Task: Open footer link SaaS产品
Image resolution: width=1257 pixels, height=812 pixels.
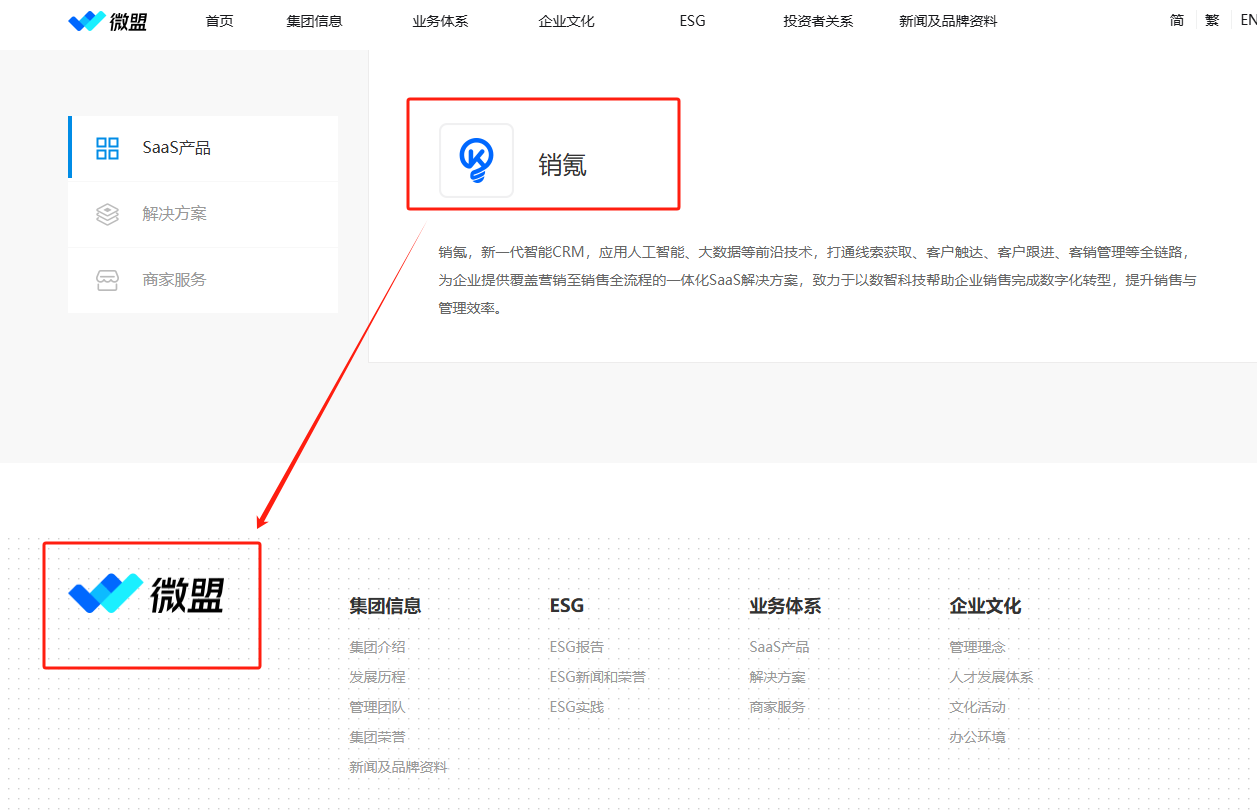Action: (x=779, y=647)
